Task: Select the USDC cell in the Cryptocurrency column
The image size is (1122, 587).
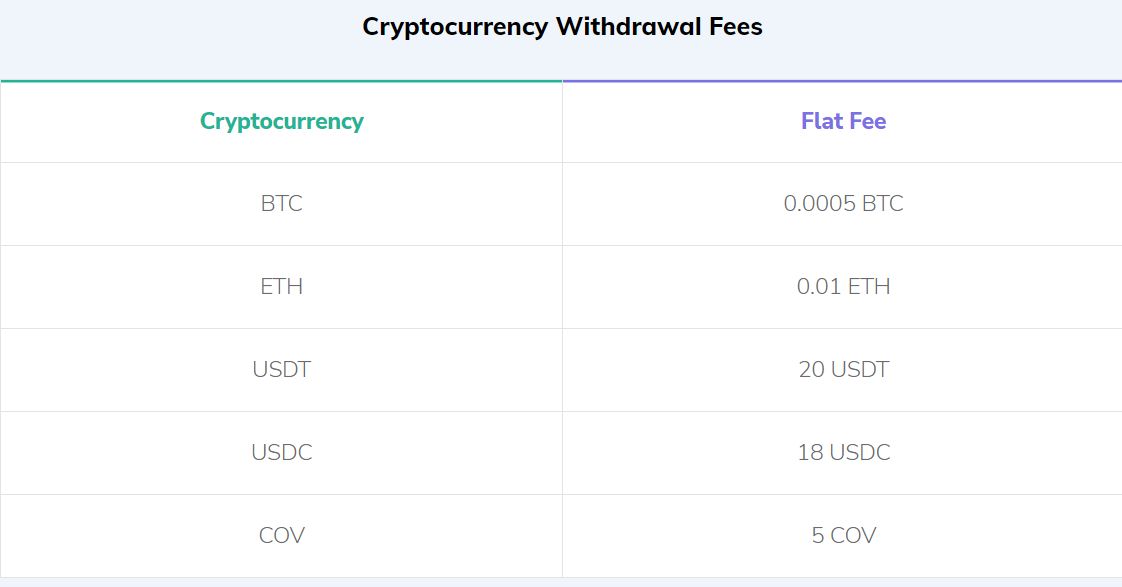Action: pos(281,453)
